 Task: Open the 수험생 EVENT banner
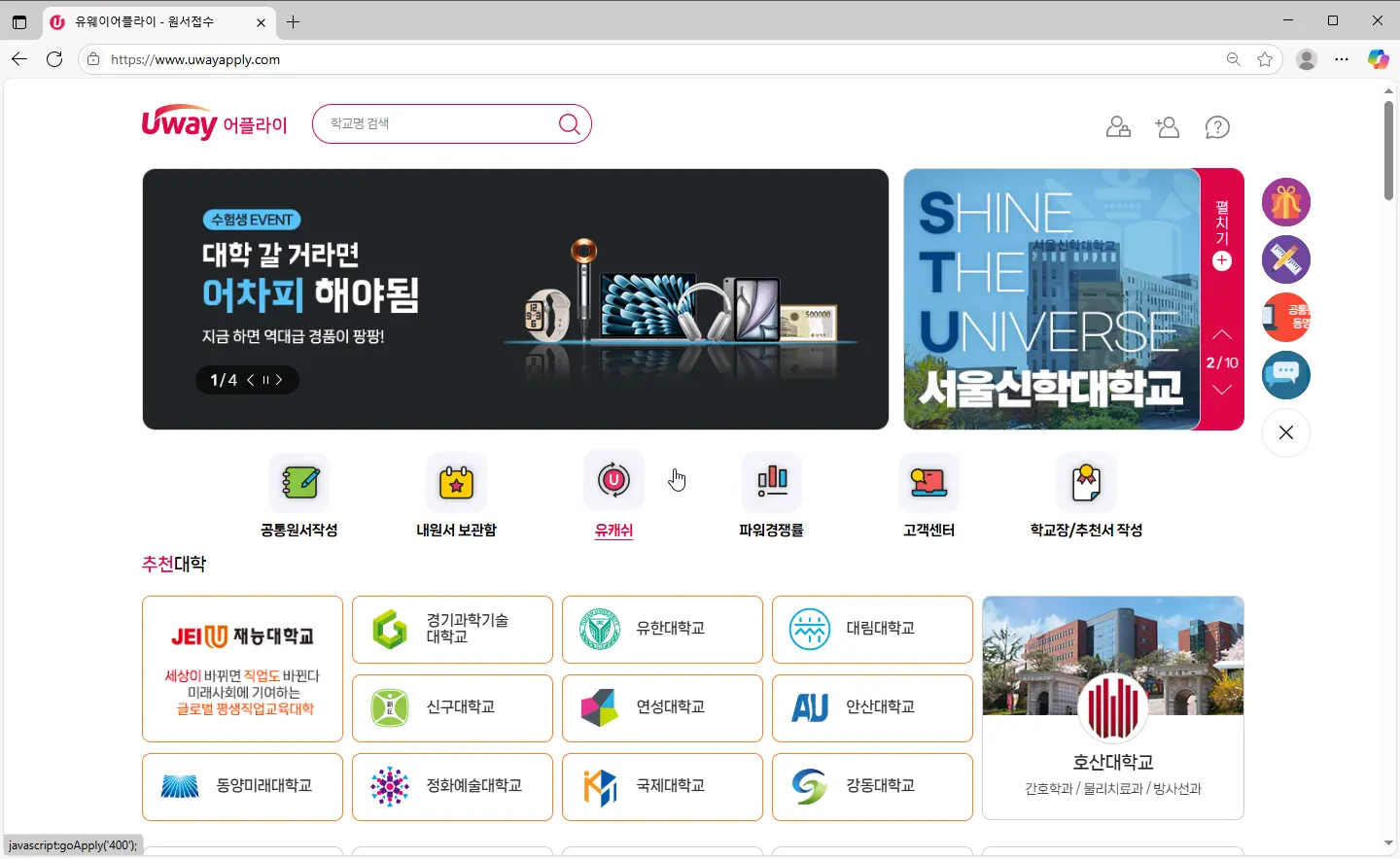point(515,299)
